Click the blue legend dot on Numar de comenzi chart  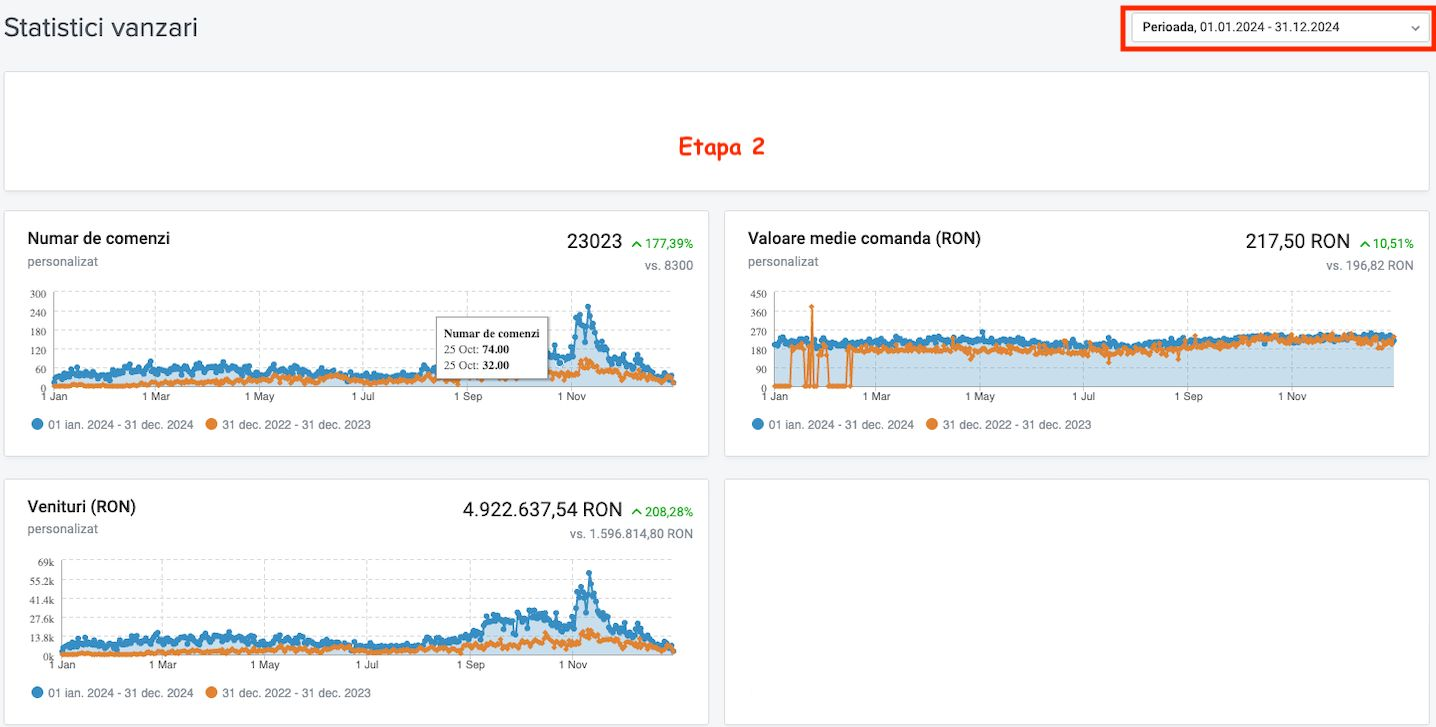(36, 424)
